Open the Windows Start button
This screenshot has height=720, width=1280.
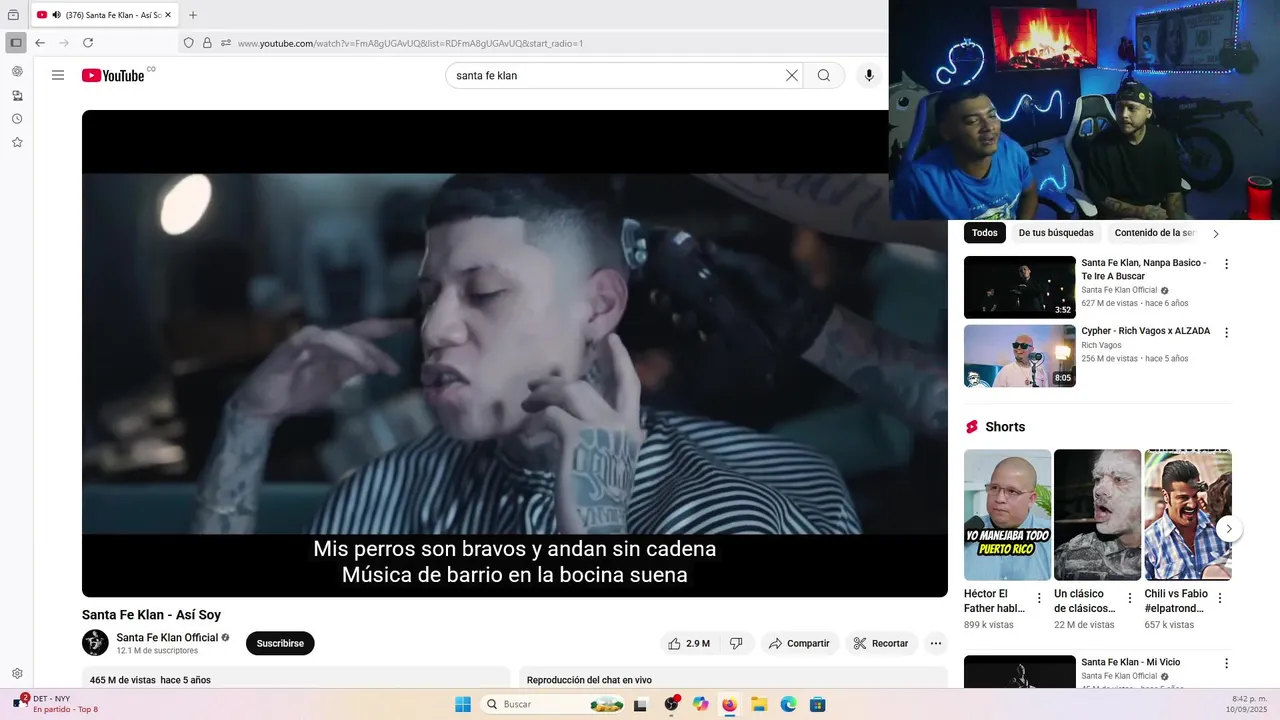(463, 704)
